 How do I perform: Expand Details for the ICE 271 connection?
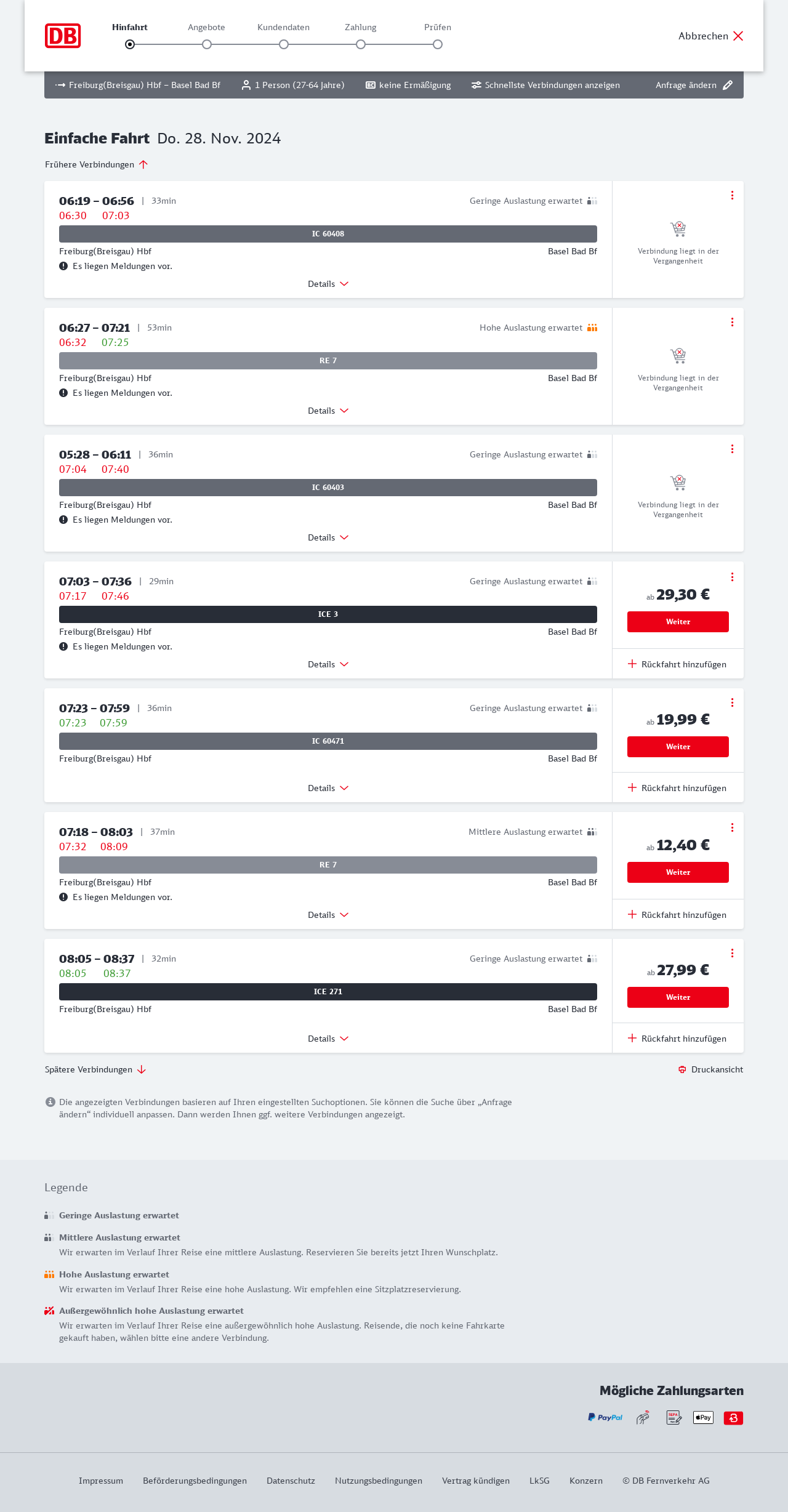328,1039
